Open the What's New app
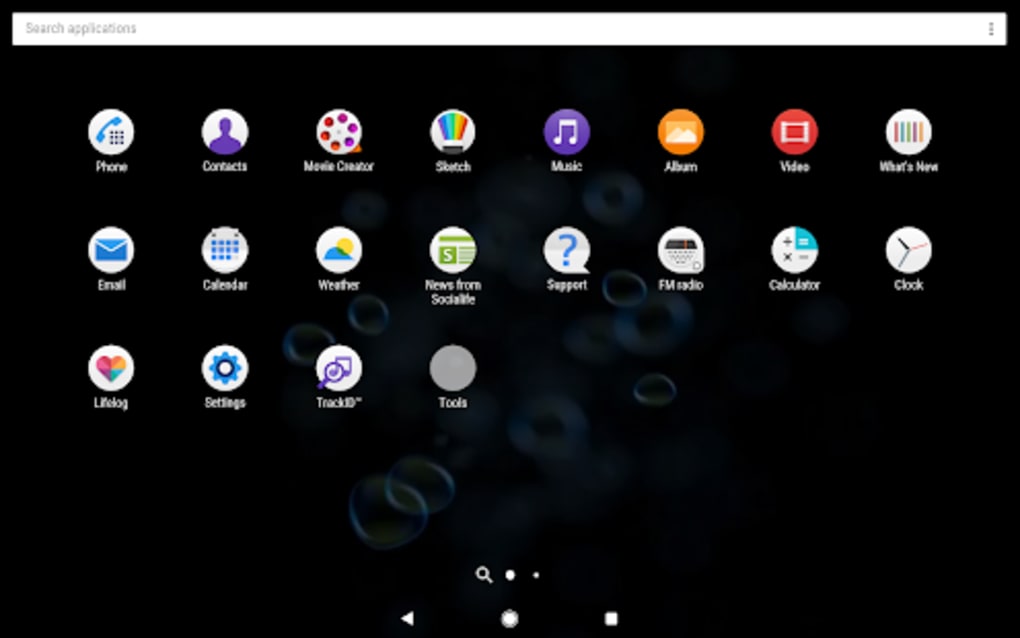The width and height of the screenshot is (1020, 638). click(908, 133)
